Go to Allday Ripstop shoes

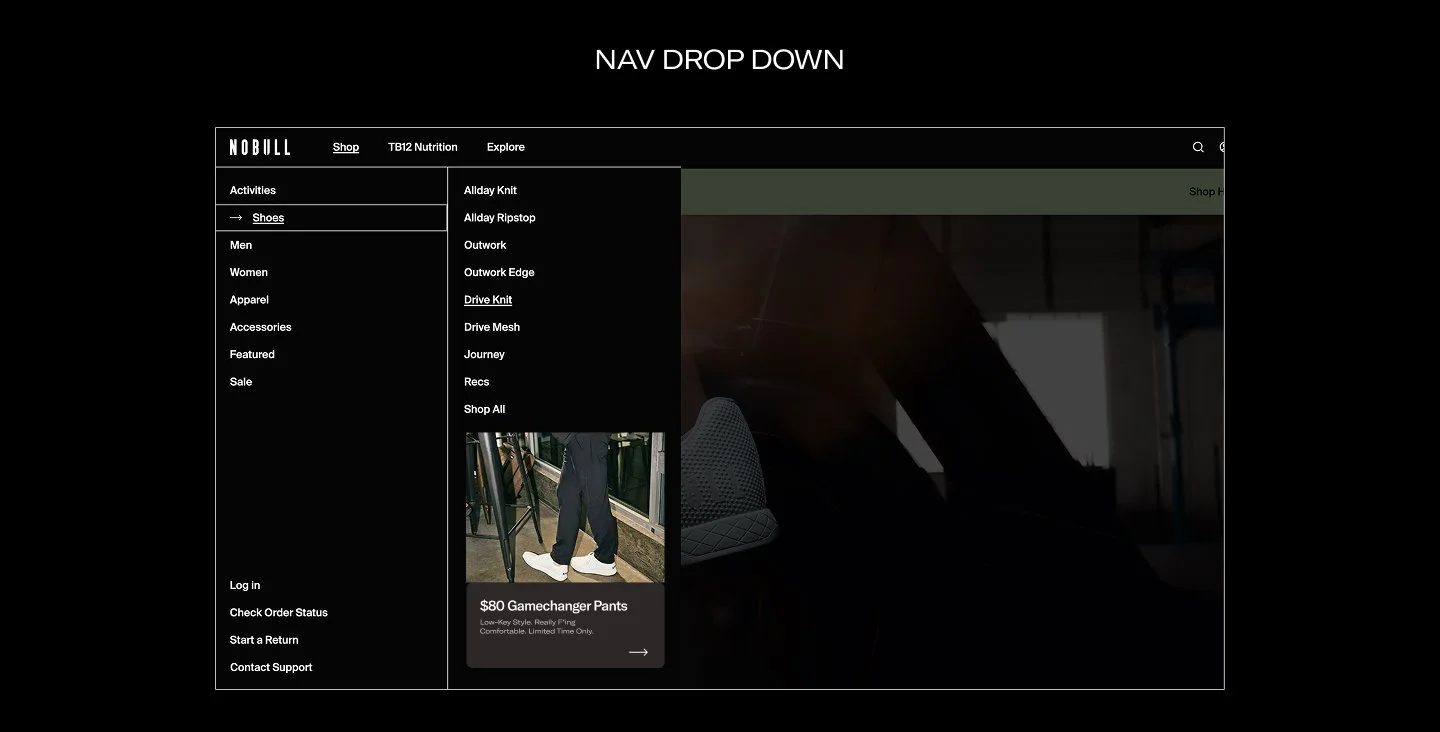[x=500, y=218]
